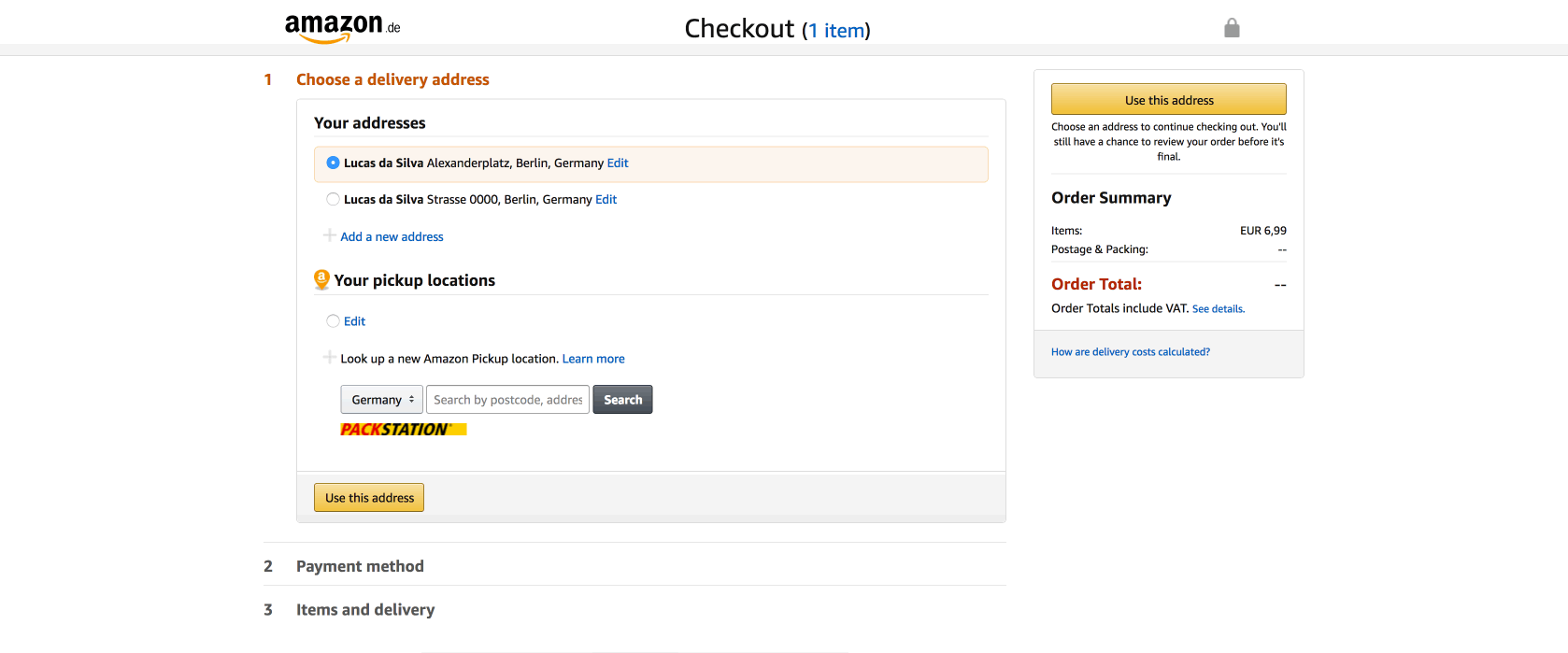1568x653 pixels.
Task: Click Use this address in the sidebar
Action: pyautogui.click(x=1169, y=99)
